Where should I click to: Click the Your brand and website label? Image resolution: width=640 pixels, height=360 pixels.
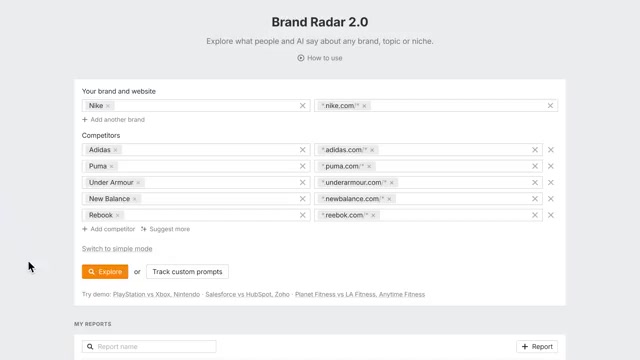tap(119, 91)
